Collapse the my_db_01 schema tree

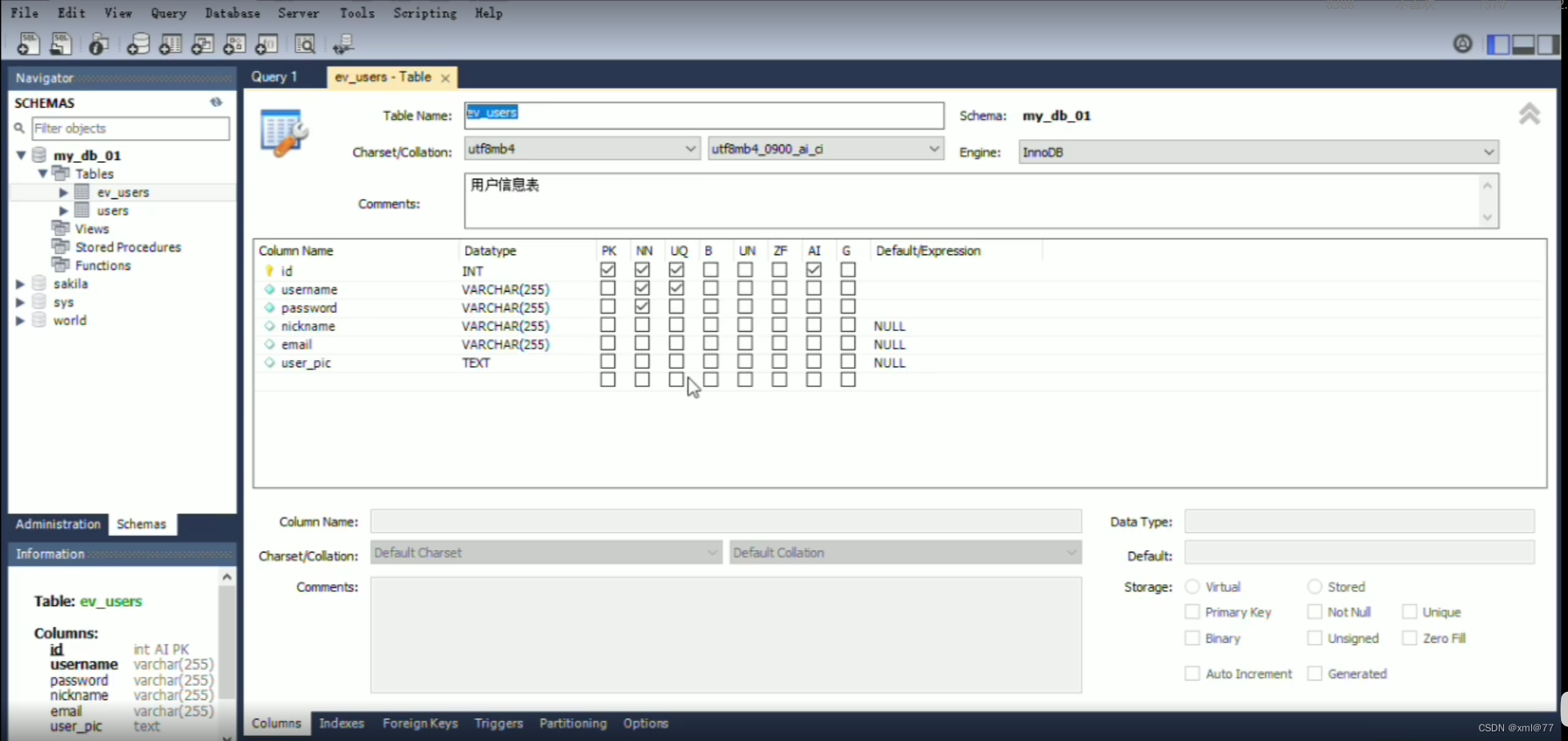[20, 155]
